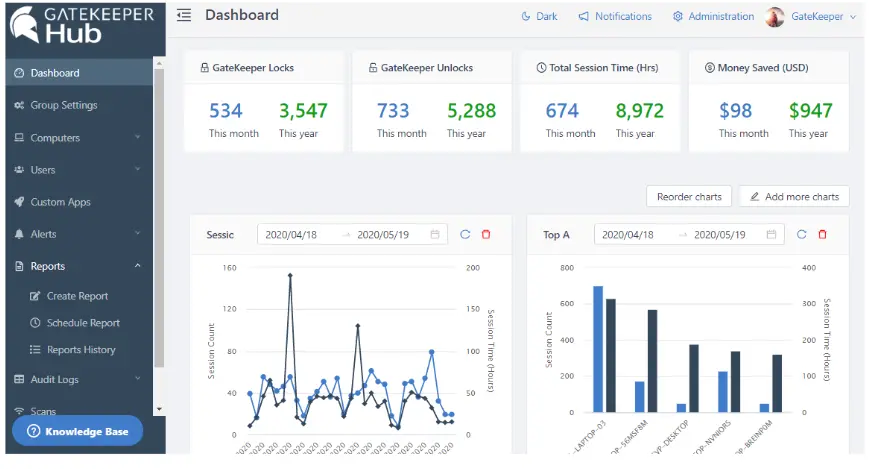Open Reports History
869x469 pixels.
(79, 350)
